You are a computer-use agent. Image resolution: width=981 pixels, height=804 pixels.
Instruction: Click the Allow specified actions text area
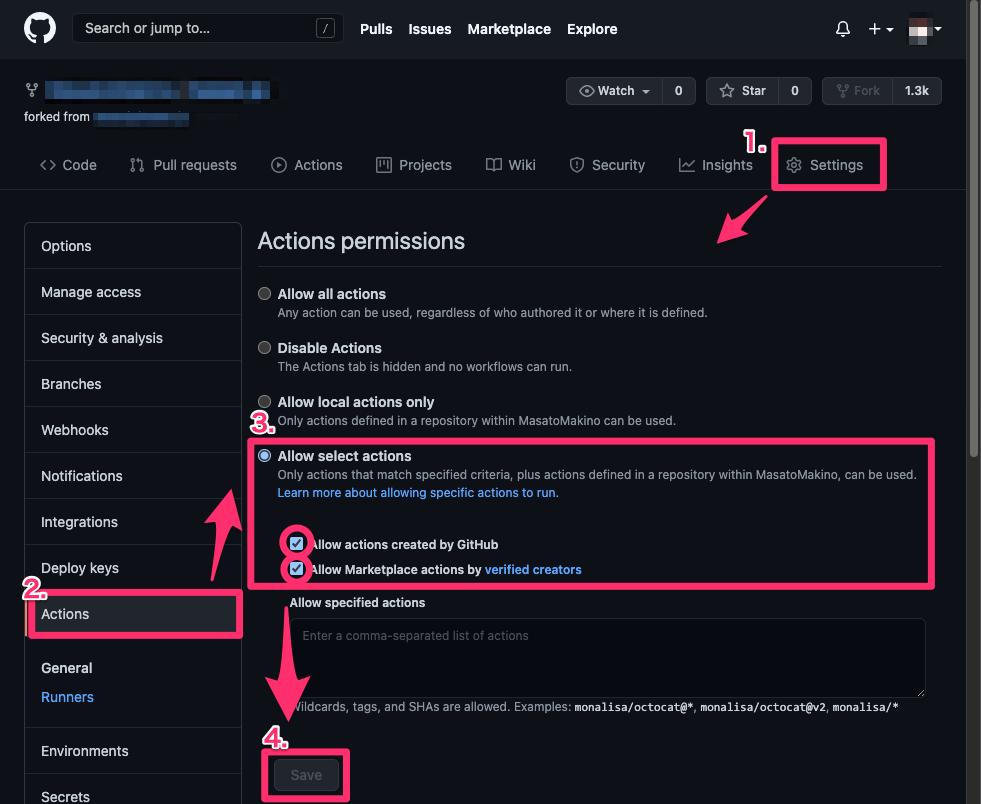[x=607, y=658]
